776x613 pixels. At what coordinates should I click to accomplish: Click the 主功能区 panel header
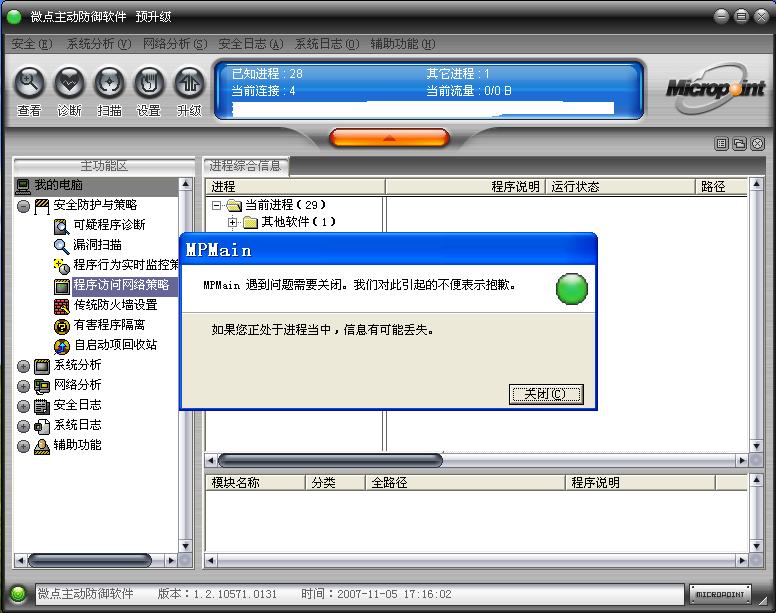pos(104,166)
